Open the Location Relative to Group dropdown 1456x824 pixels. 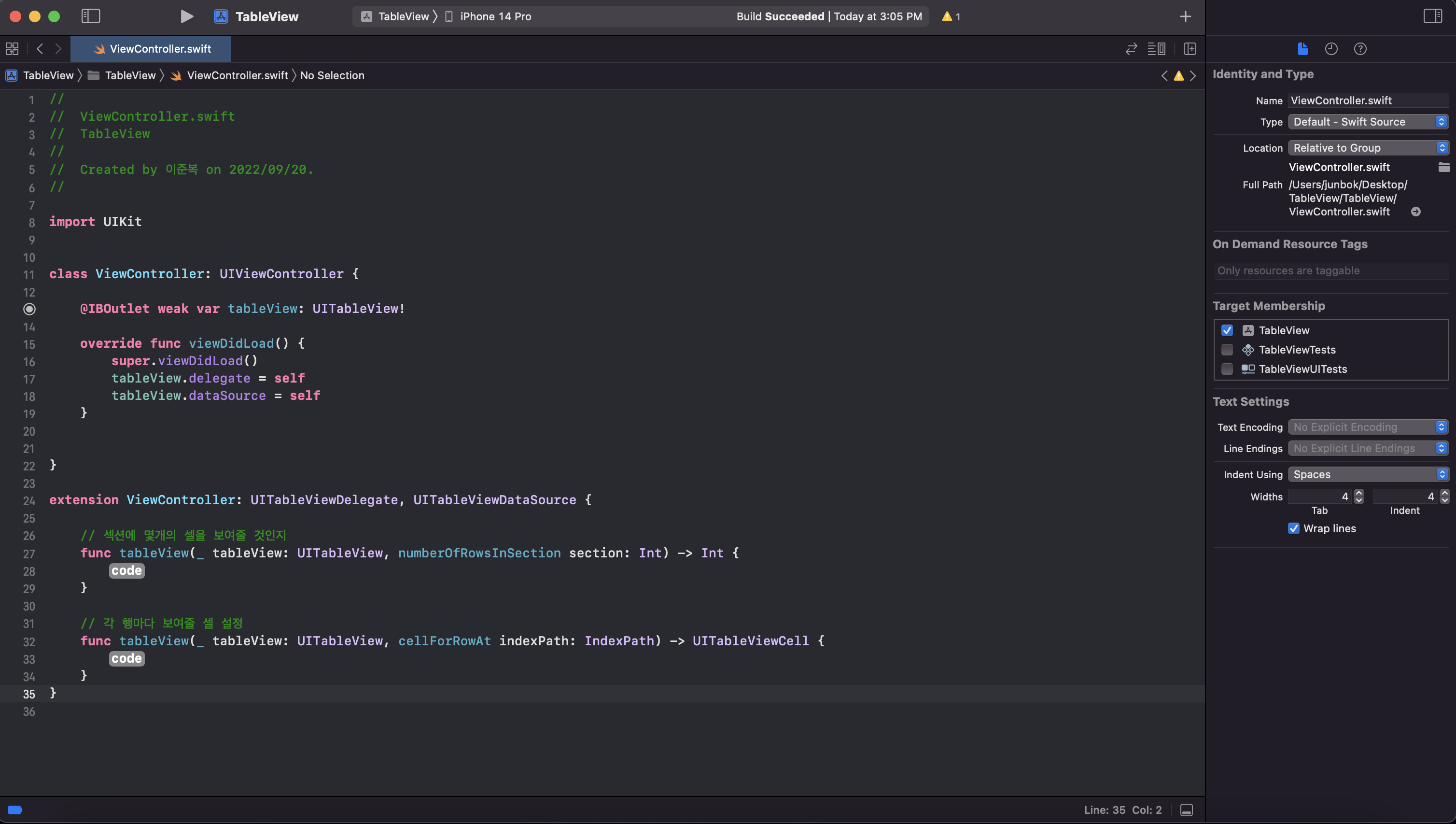pyautogui.click(x=1368, y=148)
